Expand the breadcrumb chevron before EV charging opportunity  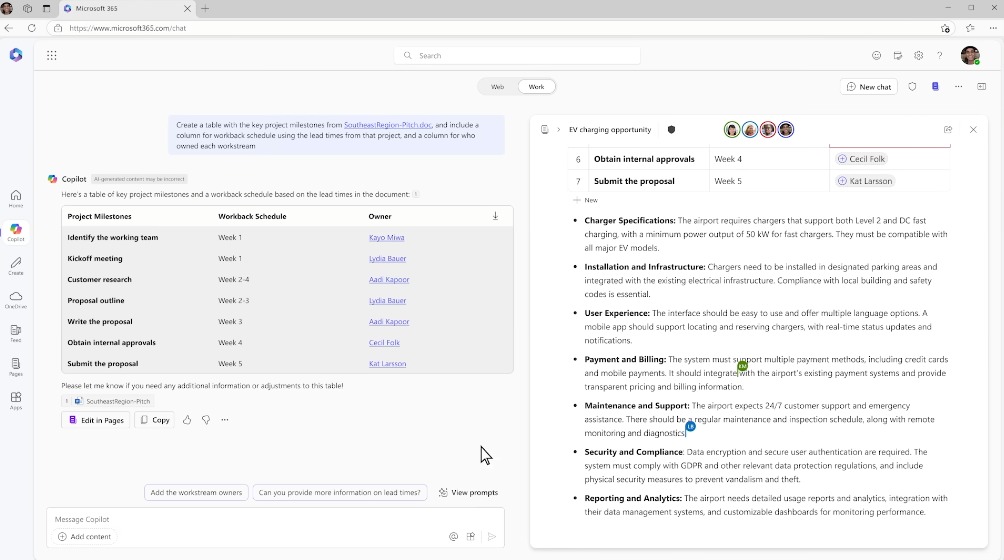tap(558, 130)
